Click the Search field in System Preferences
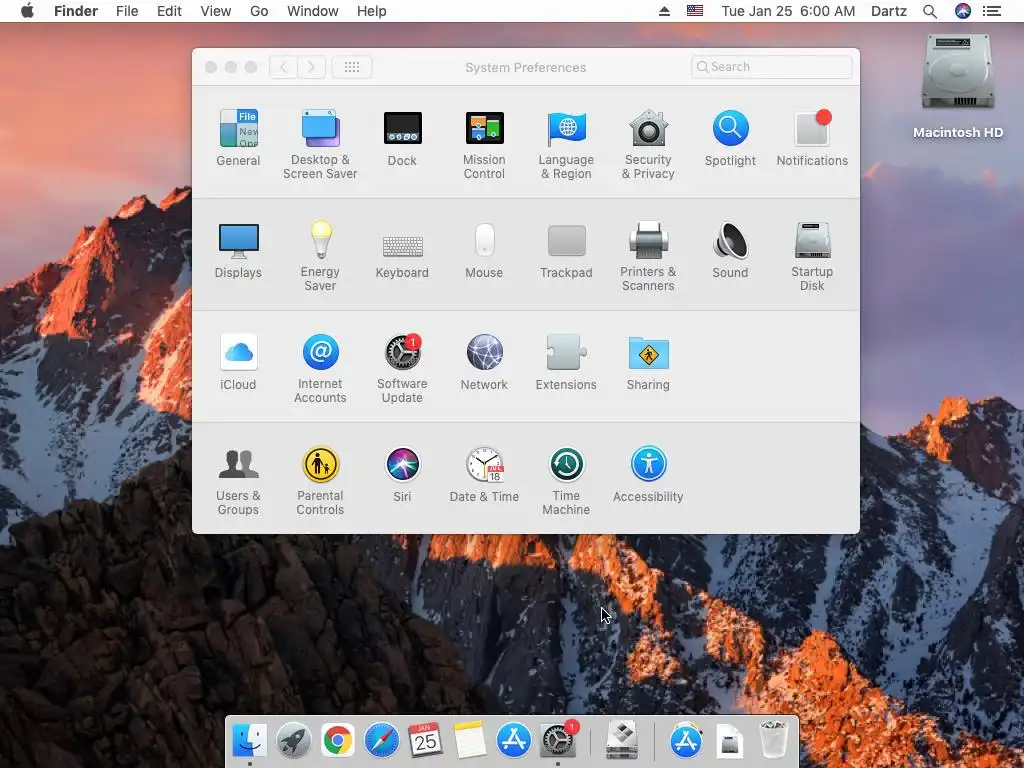The image size is (1024, 768). [x=771, y=67]
